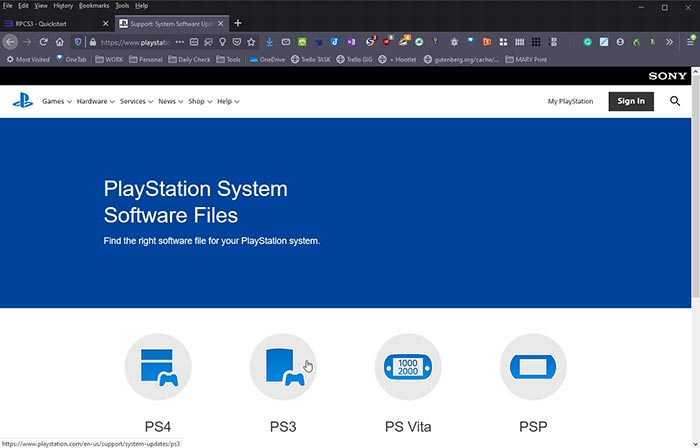
Task: Close the Support: System Software tab
Action: point(221,24)
